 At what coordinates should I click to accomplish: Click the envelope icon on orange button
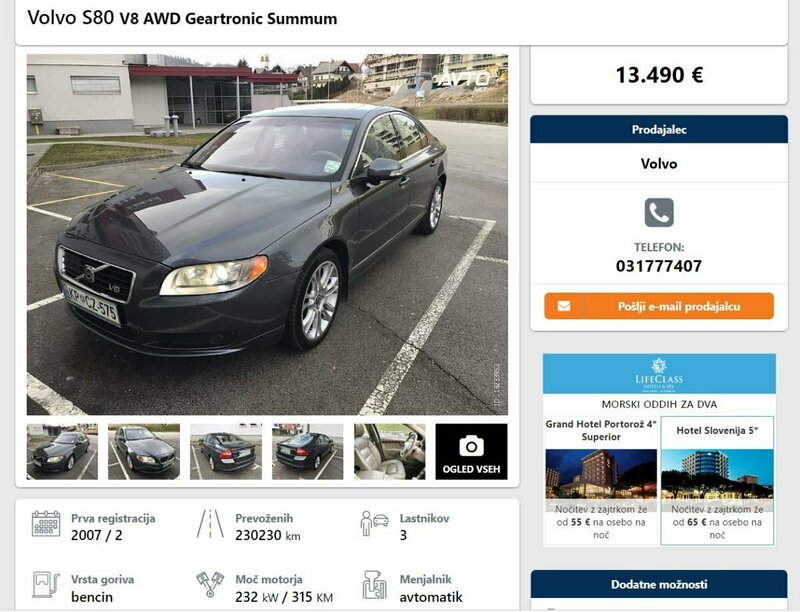point(564,306)
